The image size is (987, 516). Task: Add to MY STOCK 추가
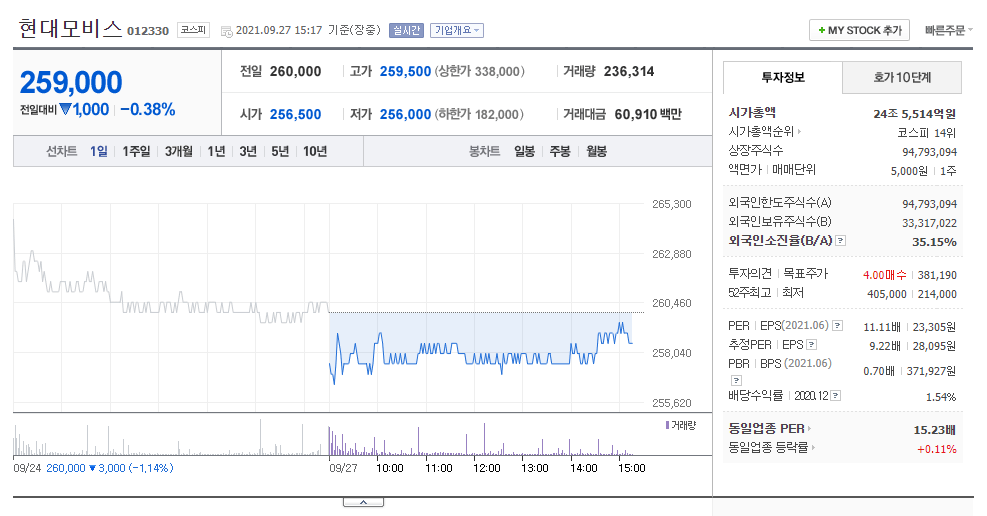tap(859, 30)
